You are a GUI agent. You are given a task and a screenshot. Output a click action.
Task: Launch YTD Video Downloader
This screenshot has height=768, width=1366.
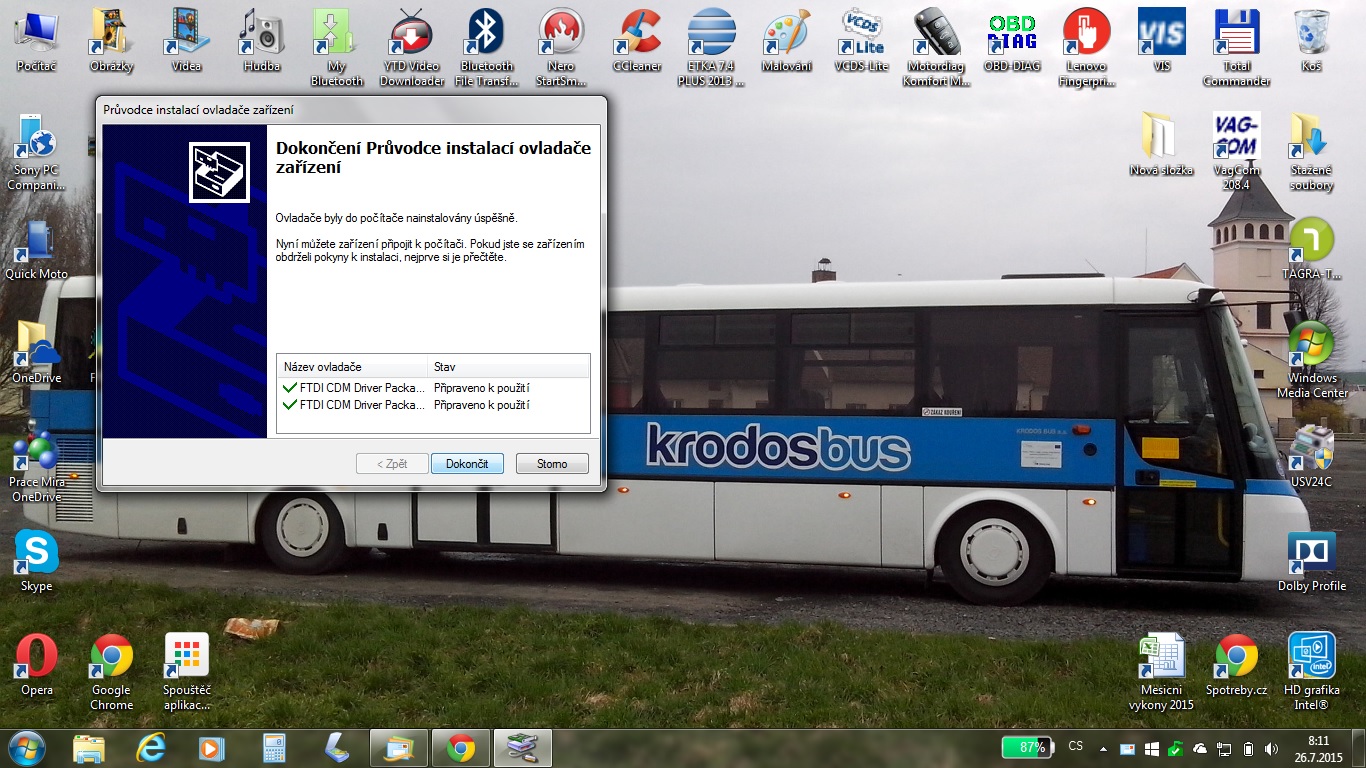point(412,48)
